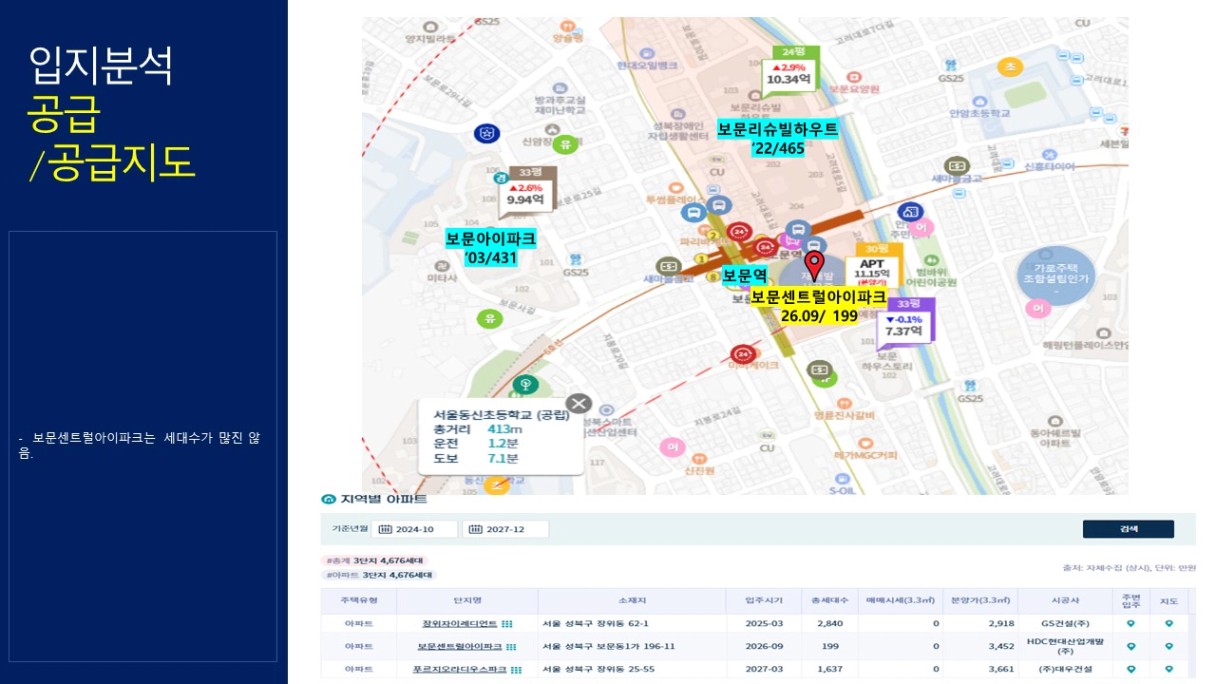Click the 분양가(3.3㎡) column header

(x=979, y=601)
